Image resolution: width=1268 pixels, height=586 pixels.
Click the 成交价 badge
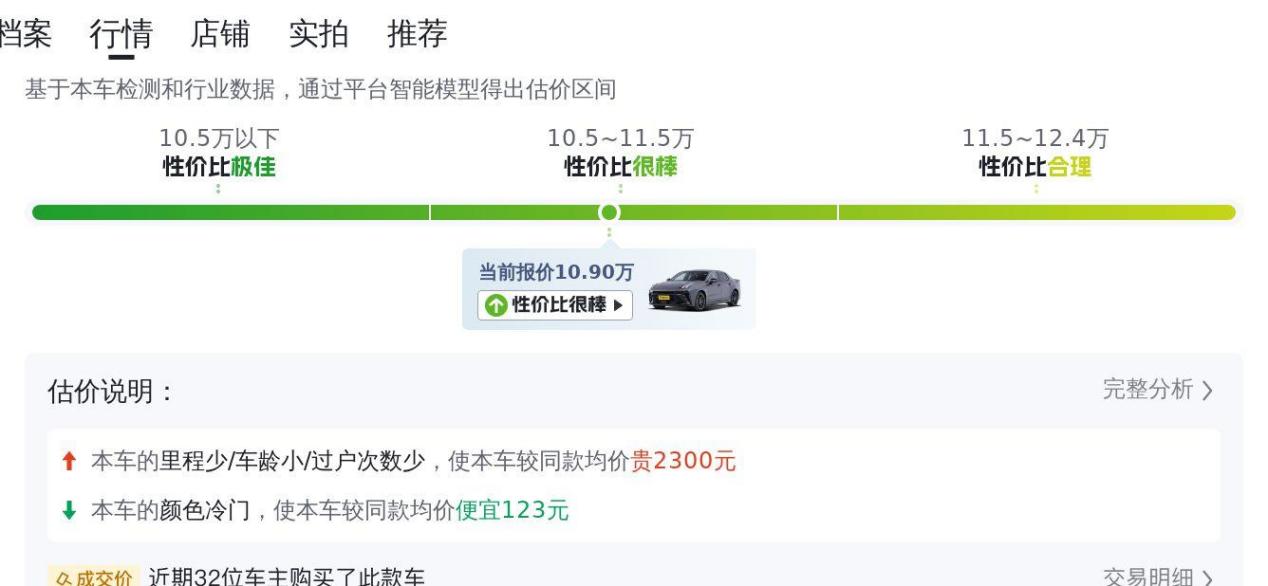pos(91,578)
